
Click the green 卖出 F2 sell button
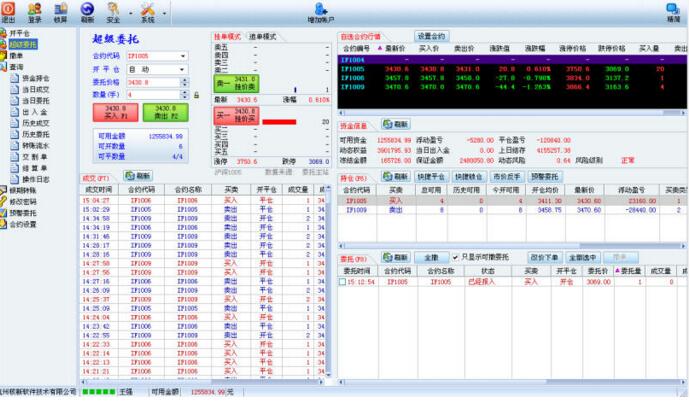point(165,111)
